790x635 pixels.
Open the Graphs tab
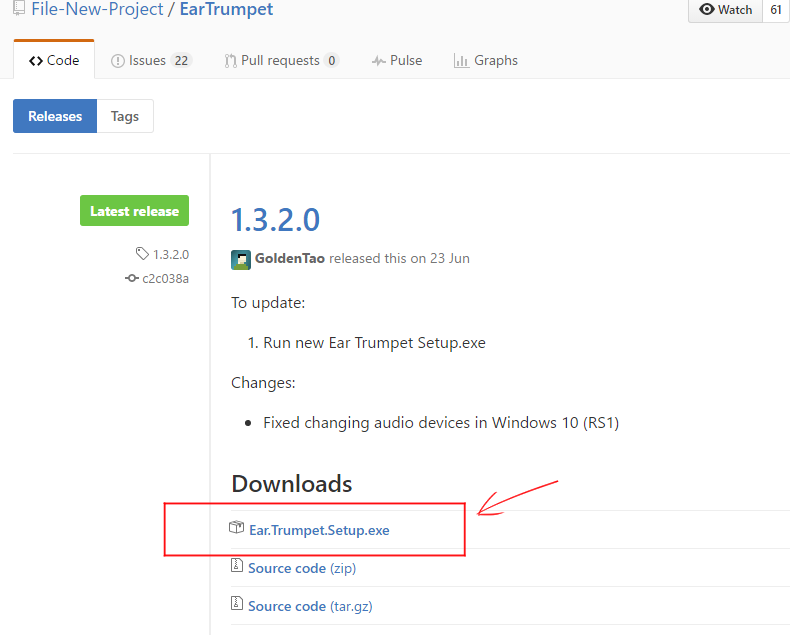(x=486, y=60)
